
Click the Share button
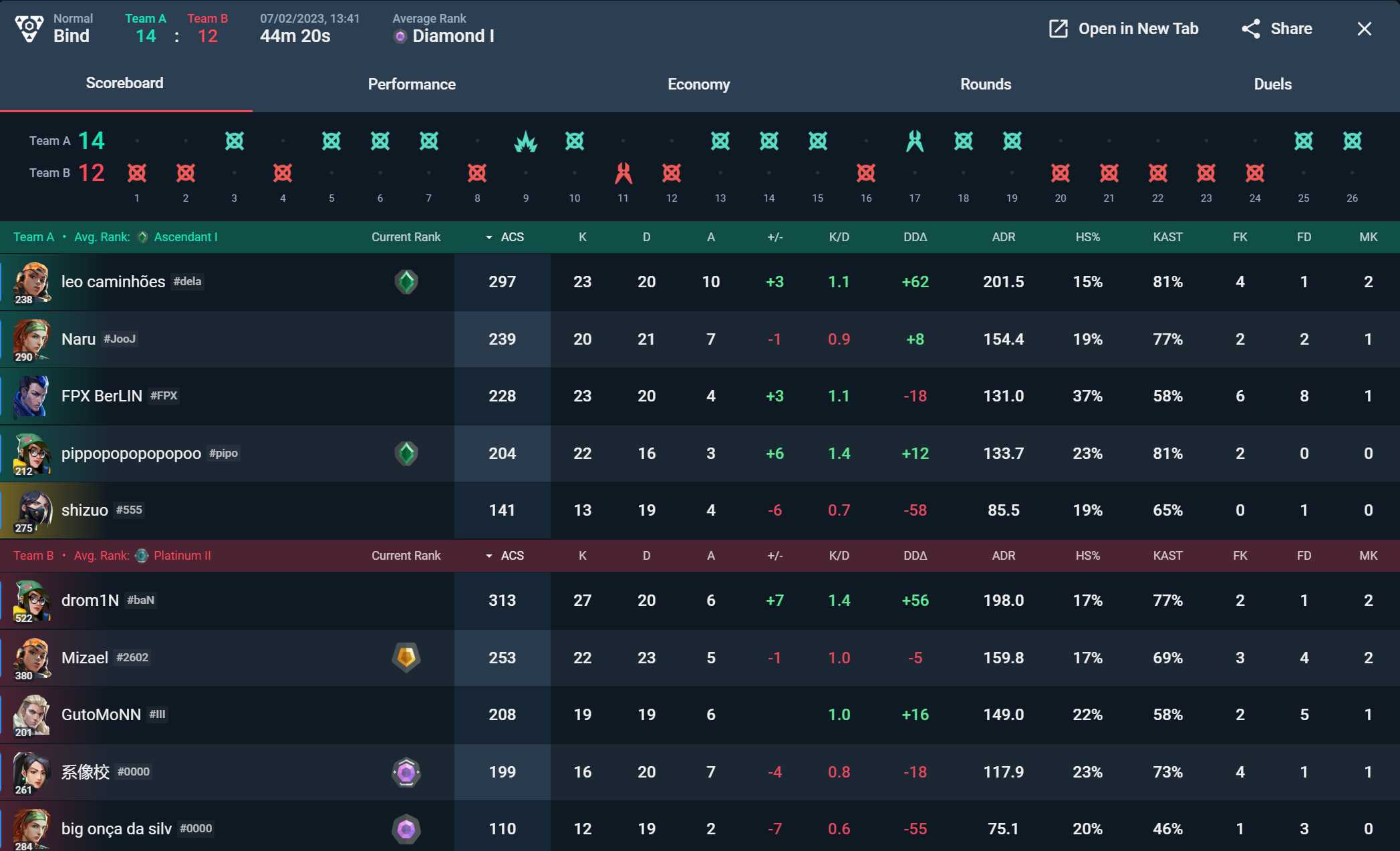click(1276, 29)
